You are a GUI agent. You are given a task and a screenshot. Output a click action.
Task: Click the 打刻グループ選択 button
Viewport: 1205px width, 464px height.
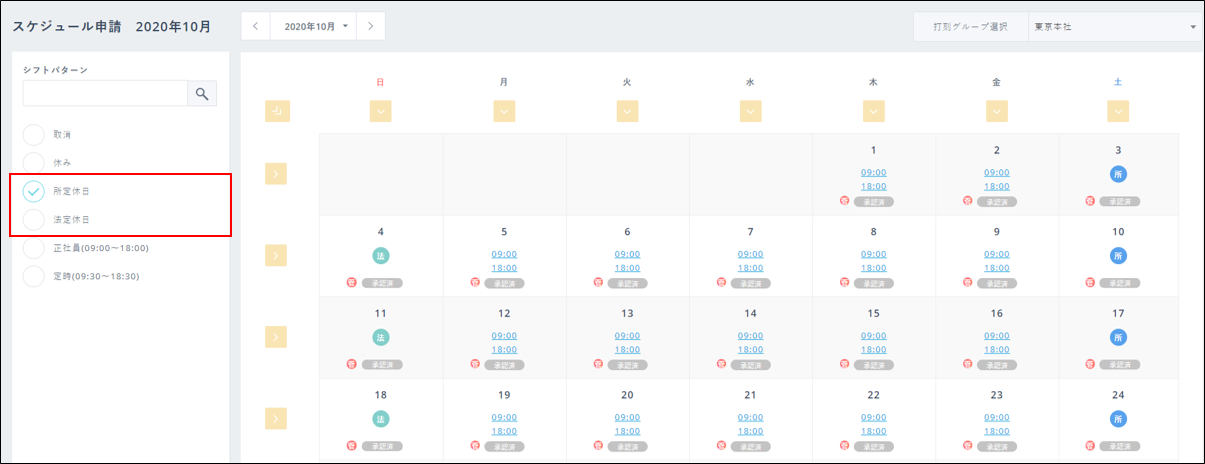click(x=971, y=27)
